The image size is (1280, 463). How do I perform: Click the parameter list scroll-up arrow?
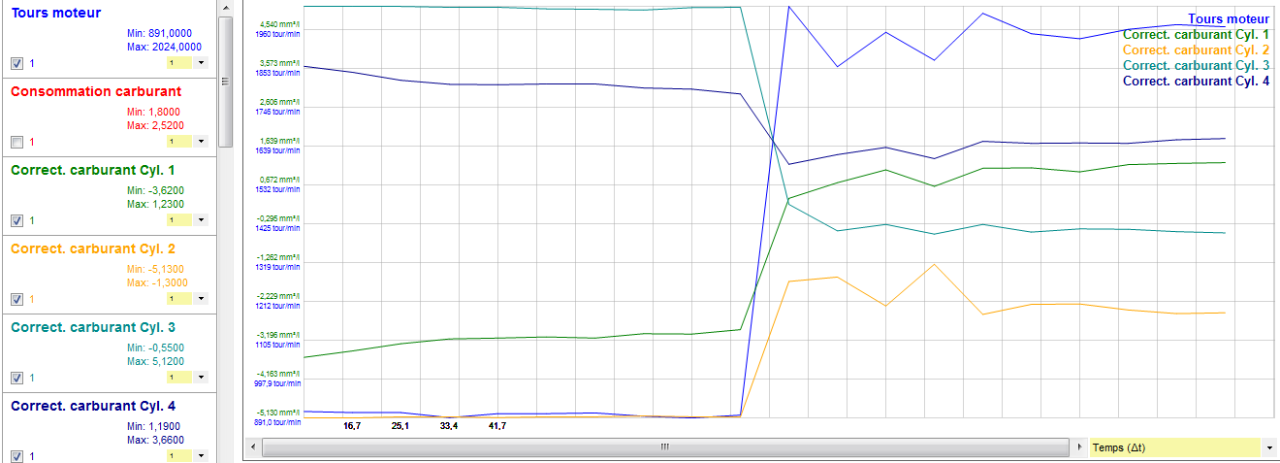point(225,7)
